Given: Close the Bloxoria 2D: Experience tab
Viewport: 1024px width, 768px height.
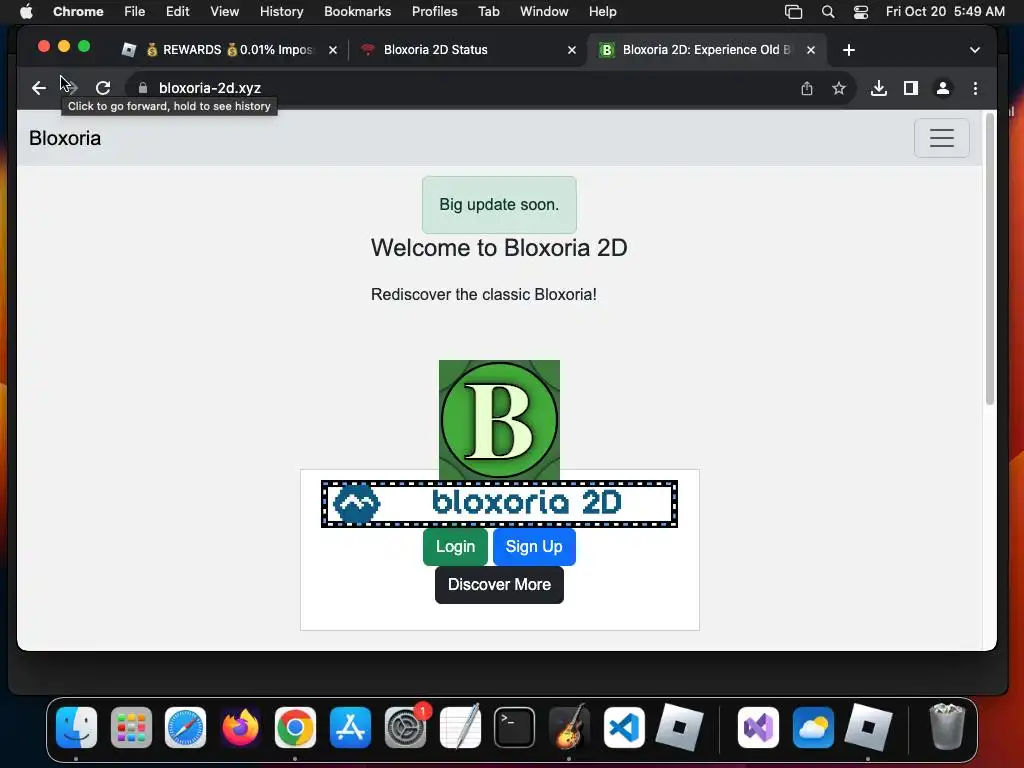Looking at the screenshot, I should [810, 50].
